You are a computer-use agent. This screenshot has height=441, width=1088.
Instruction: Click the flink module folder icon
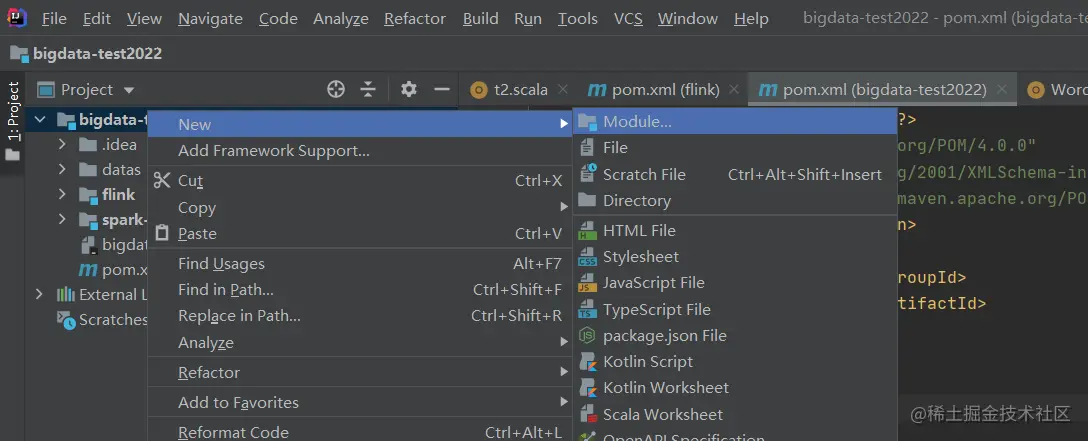[88, 195]
